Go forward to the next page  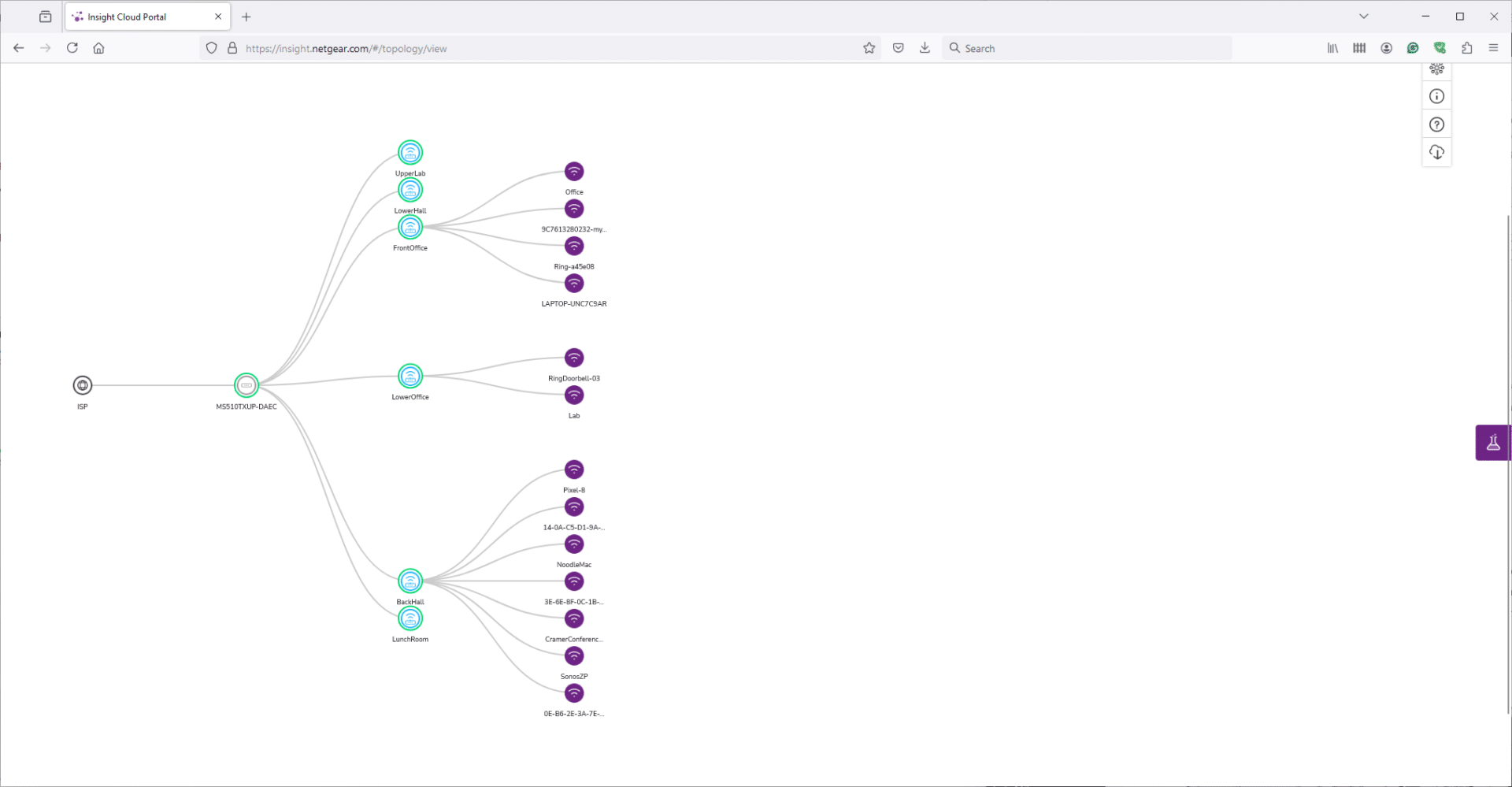click(46, 48)
